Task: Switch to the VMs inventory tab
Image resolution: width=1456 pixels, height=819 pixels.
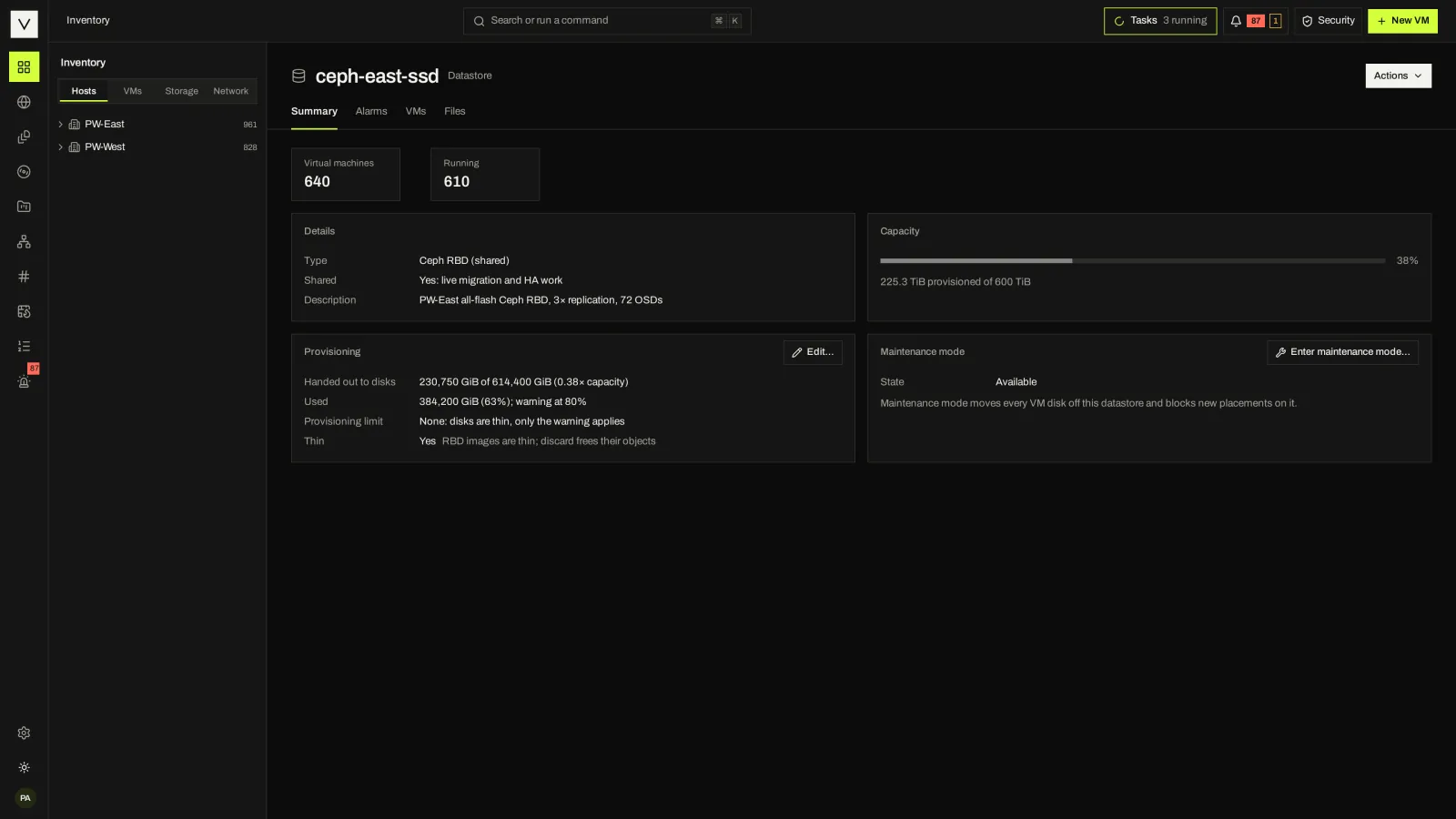Action: pos(133,91)
